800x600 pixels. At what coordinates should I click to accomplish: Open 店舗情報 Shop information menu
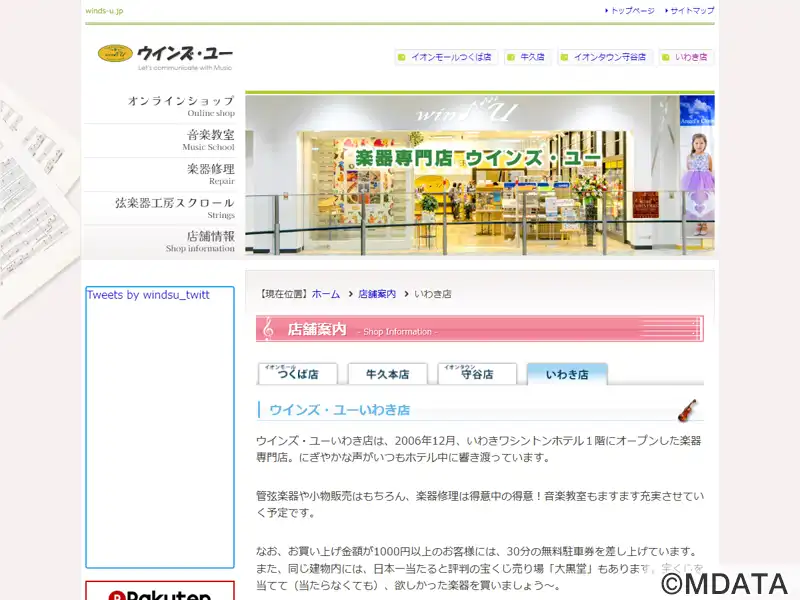tap(161, 242)
